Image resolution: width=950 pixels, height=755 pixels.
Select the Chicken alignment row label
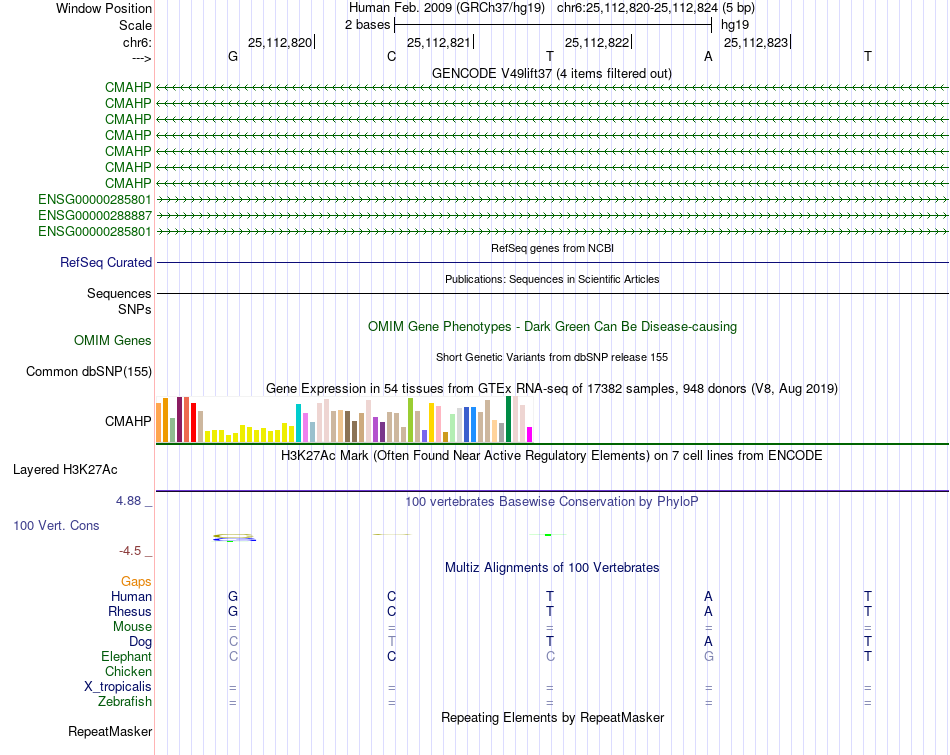coord(128,671)
